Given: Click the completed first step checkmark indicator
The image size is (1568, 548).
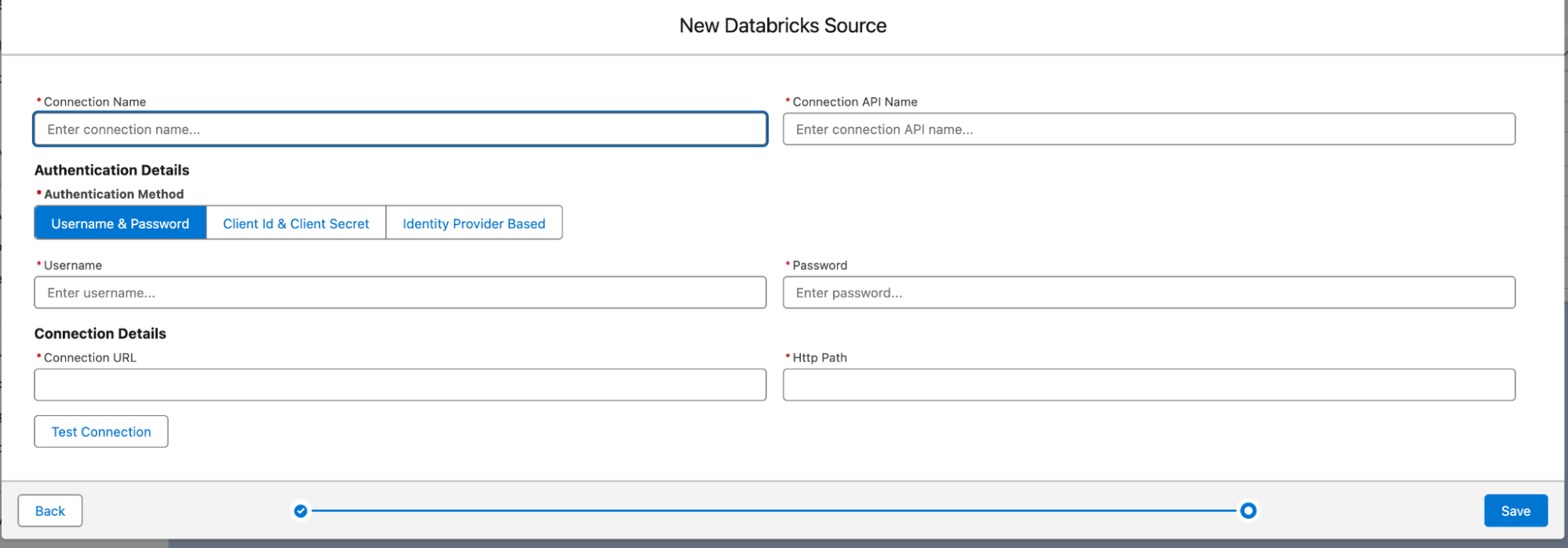Looking at the screenshot, I should point(300,511).
